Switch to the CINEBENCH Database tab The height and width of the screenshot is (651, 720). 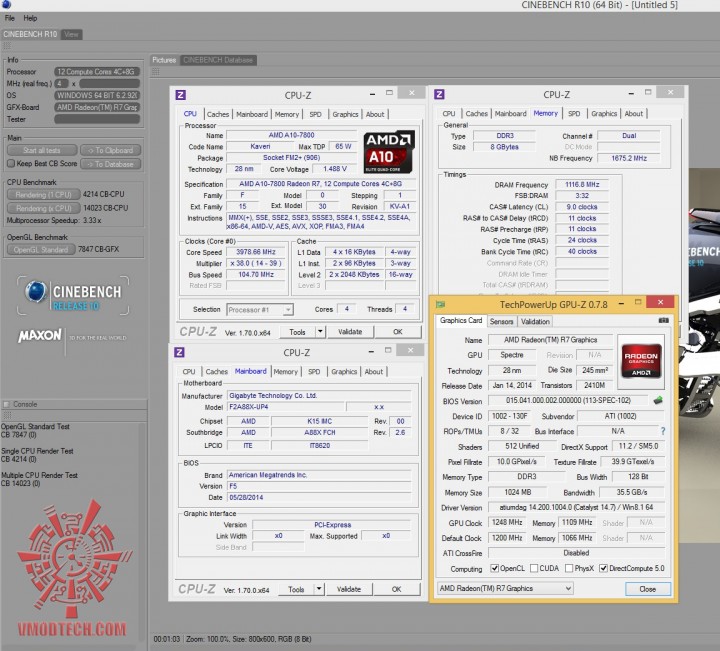pyautogui.click(x=218, y=60)
